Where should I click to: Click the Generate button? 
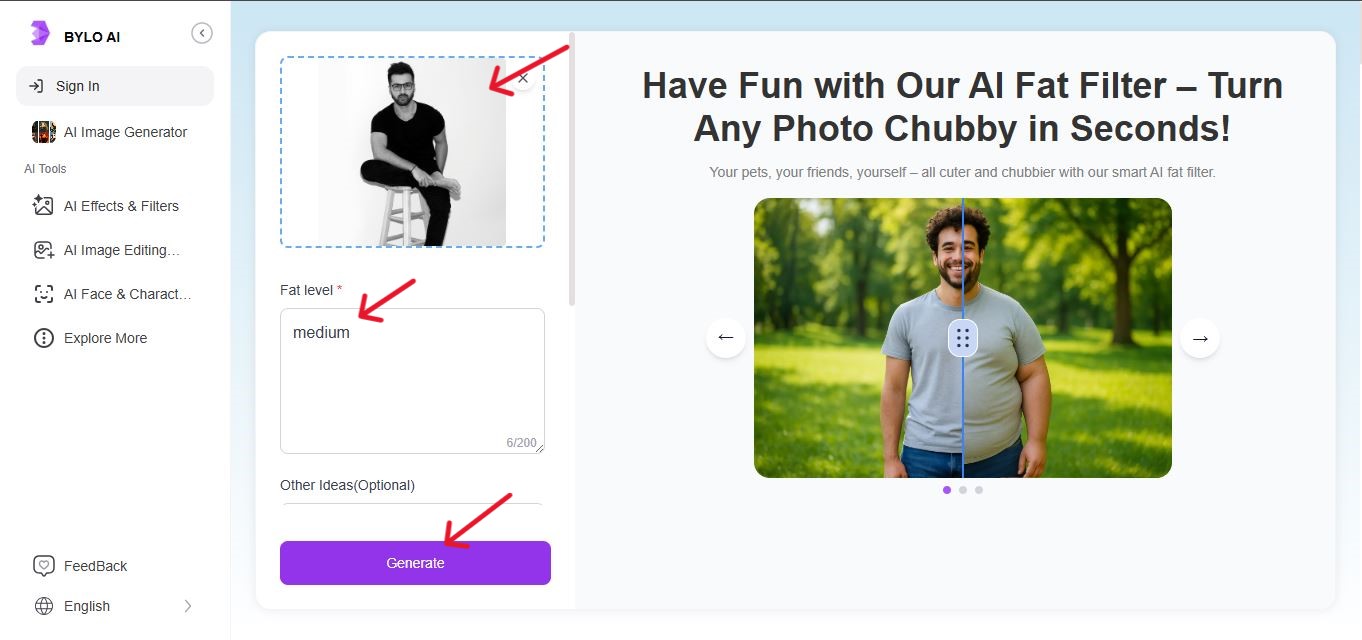click(x=415, y=562)
